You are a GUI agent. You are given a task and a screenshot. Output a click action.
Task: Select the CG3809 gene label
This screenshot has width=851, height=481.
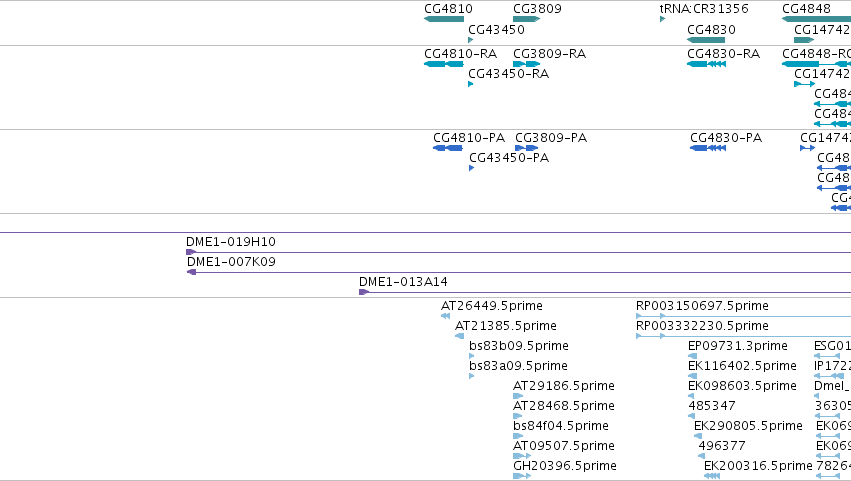pos(537,9)
